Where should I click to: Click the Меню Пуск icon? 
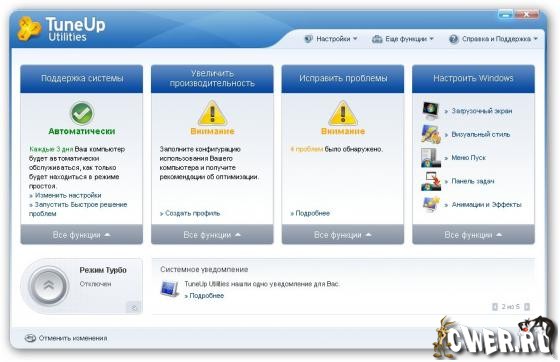click(x=431, y=157)
